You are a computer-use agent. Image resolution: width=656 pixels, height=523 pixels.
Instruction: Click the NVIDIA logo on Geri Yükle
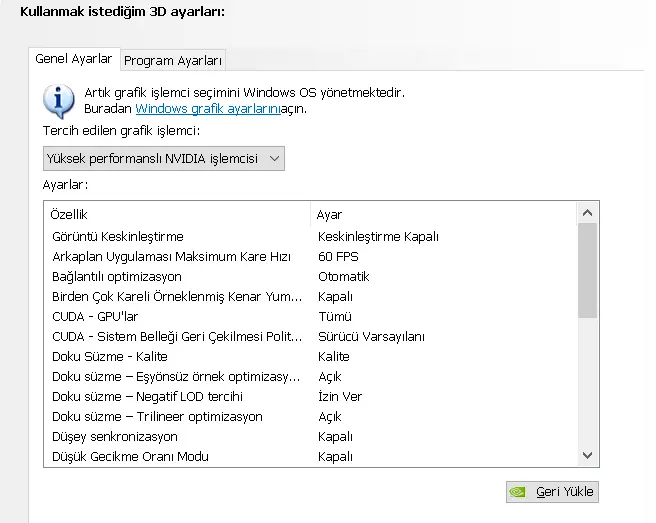pos(518,492)
